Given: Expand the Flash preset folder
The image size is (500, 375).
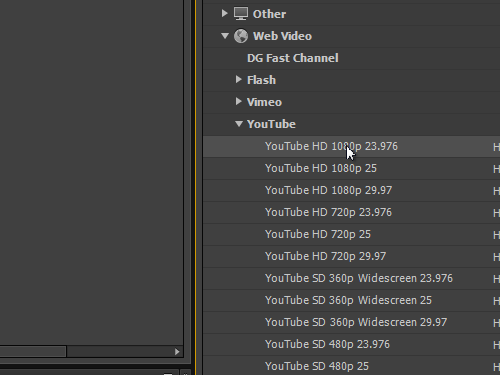Looking at the screenshot, I should pyautogui.click(x=238, y=79).
